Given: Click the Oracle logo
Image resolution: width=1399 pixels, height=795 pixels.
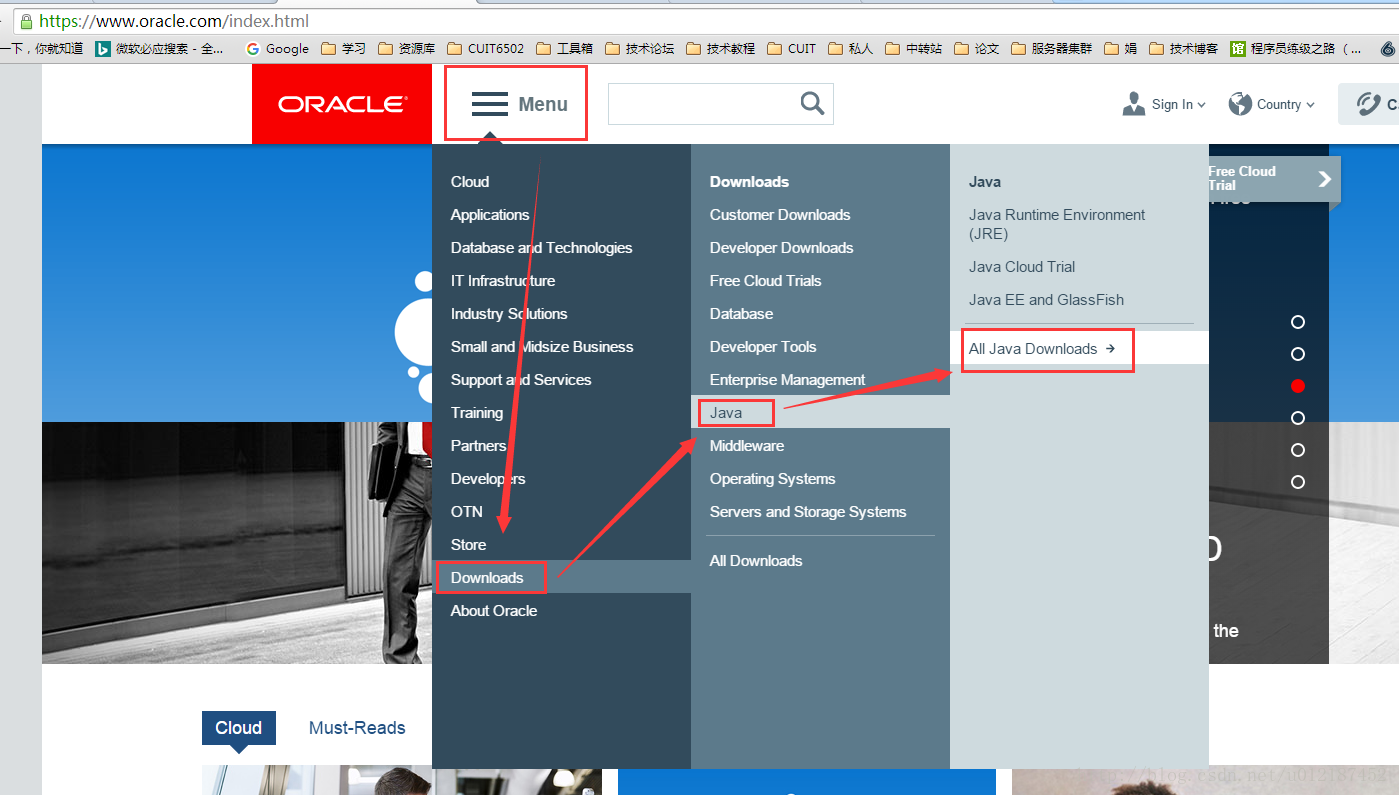Looking at the screenshot, I should click(342, 104).
